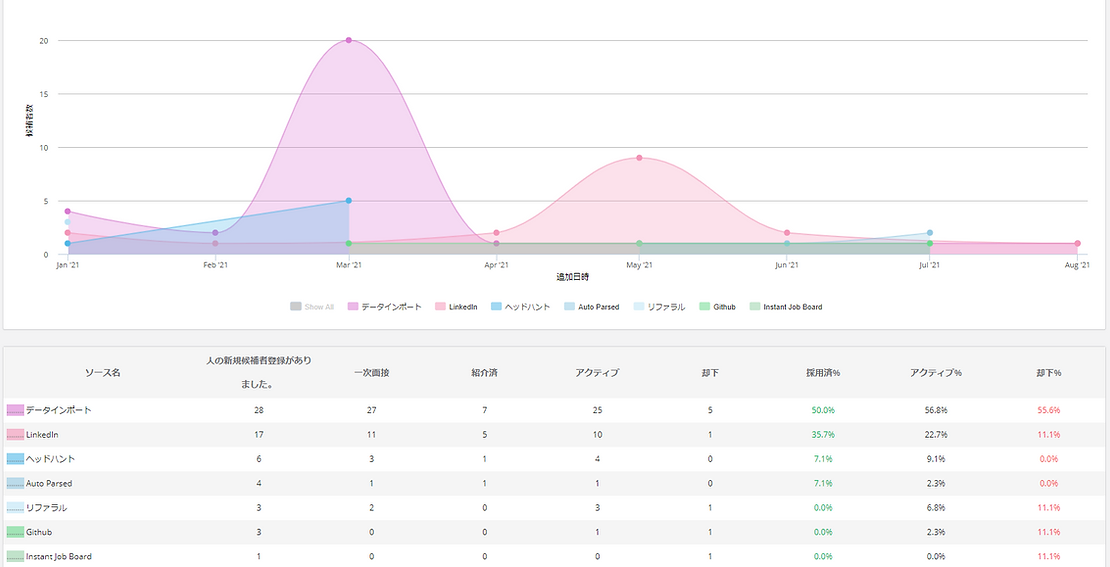The height and width of the screenshot is (567, 1110).
Task: Toggle リファラル series in chart legend
Action: [x=659, y=307]
